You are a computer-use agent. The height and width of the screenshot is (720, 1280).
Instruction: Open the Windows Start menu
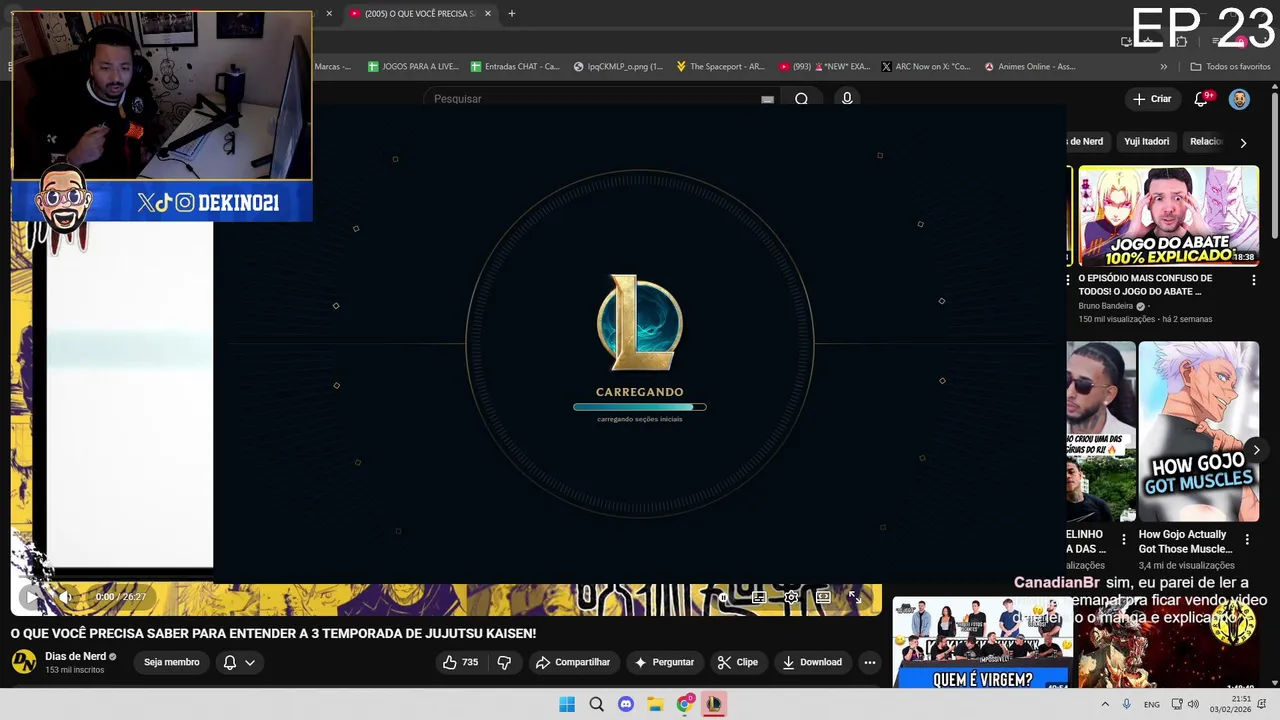pyautogui.click(x=567, y=704)
